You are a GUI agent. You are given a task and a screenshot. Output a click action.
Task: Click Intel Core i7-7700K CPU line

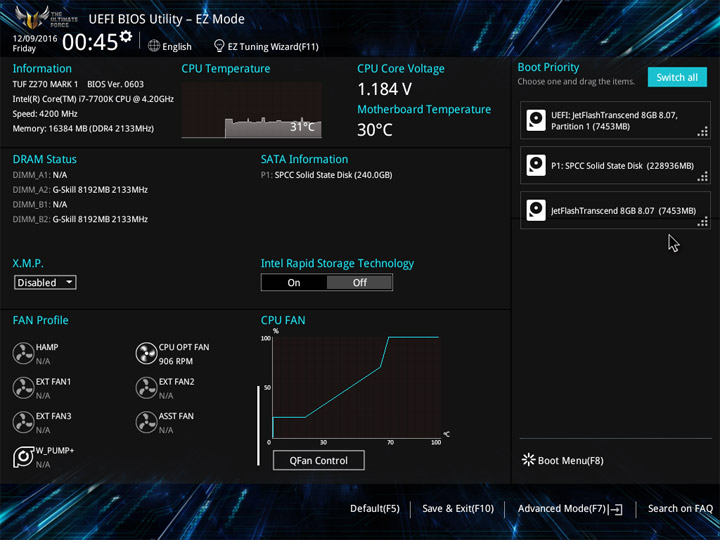click(x=93, y=99)
